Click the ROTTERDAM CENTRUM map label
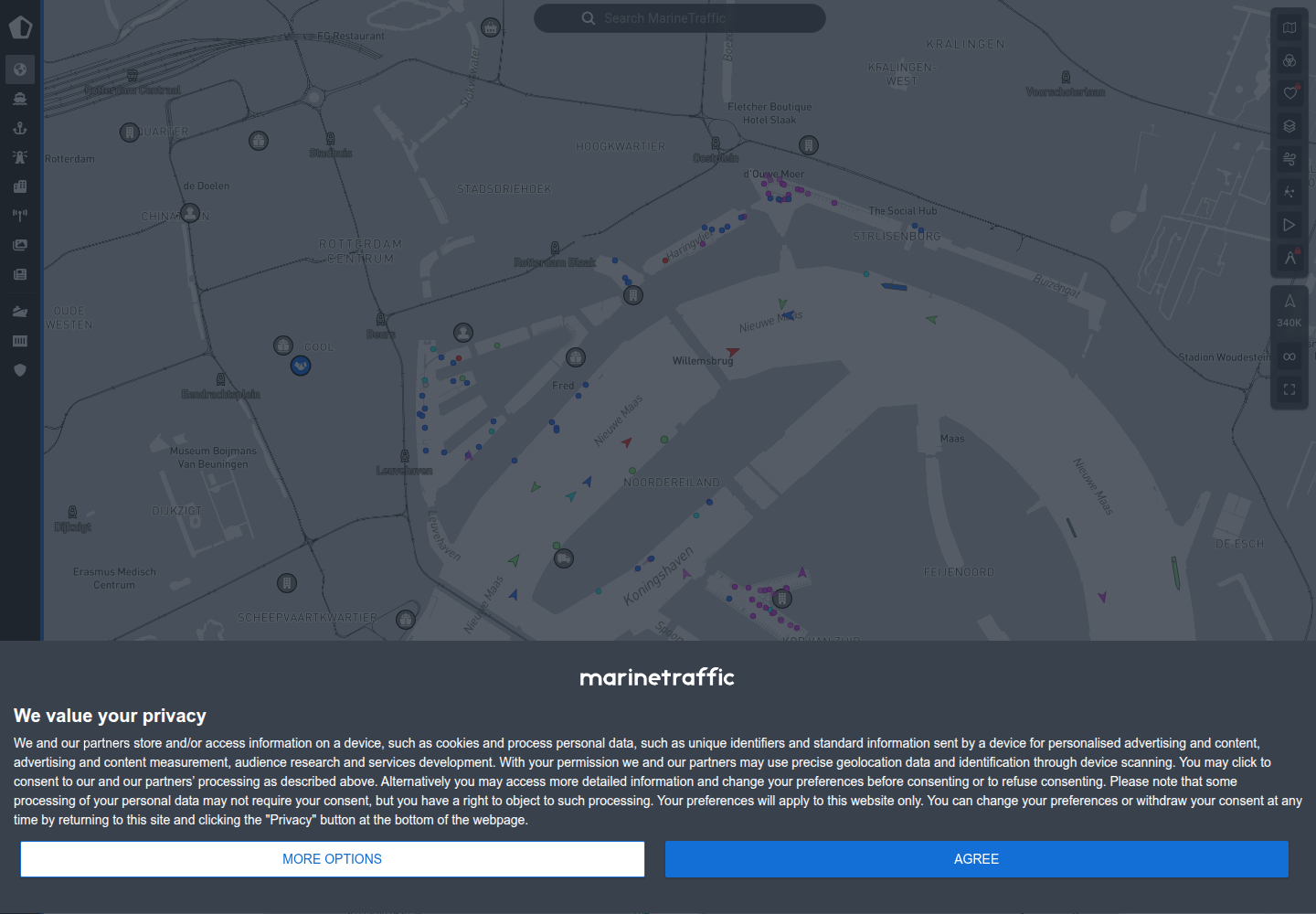The height and width of the screenshot is (914, 1316). tap(360, 251)
